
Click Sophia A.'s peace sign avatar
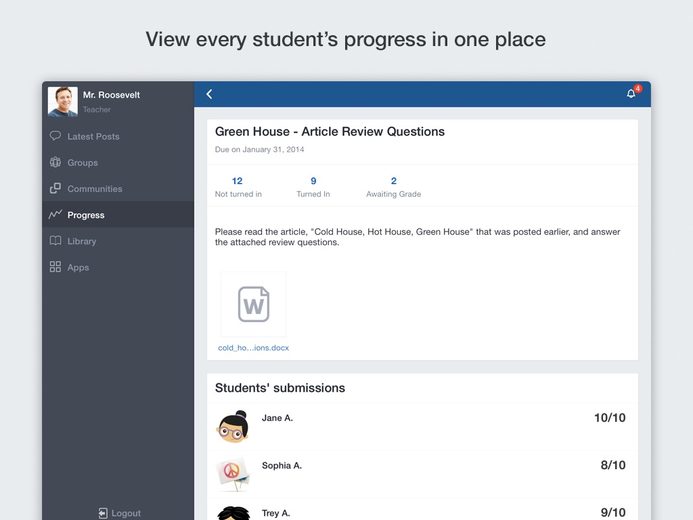233,474
